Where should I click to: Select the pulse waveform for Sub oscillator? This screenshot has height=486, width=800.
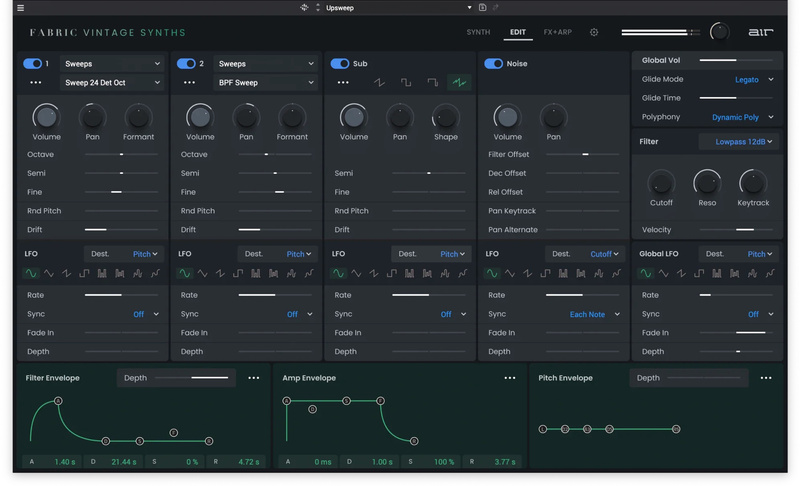tap(432, 82)
